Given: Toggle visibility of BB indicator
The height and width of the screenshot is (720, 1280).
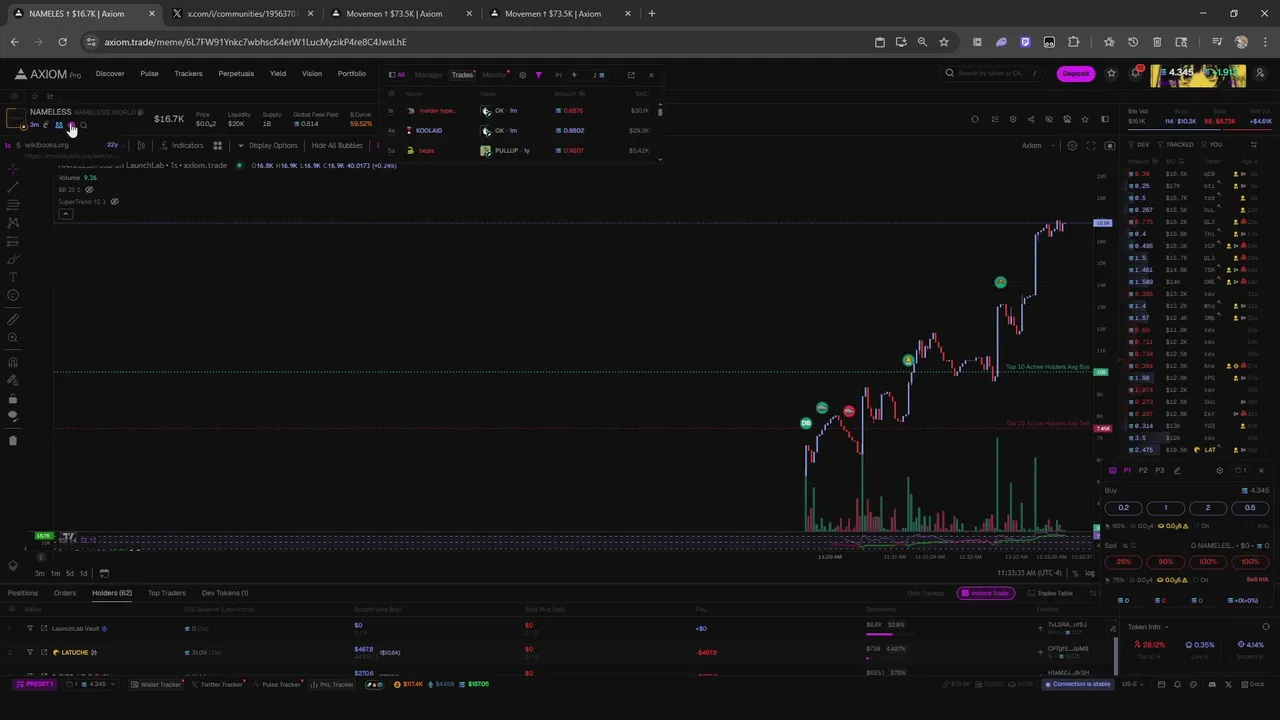Looking at the screenshot, I should pos(89,190).
